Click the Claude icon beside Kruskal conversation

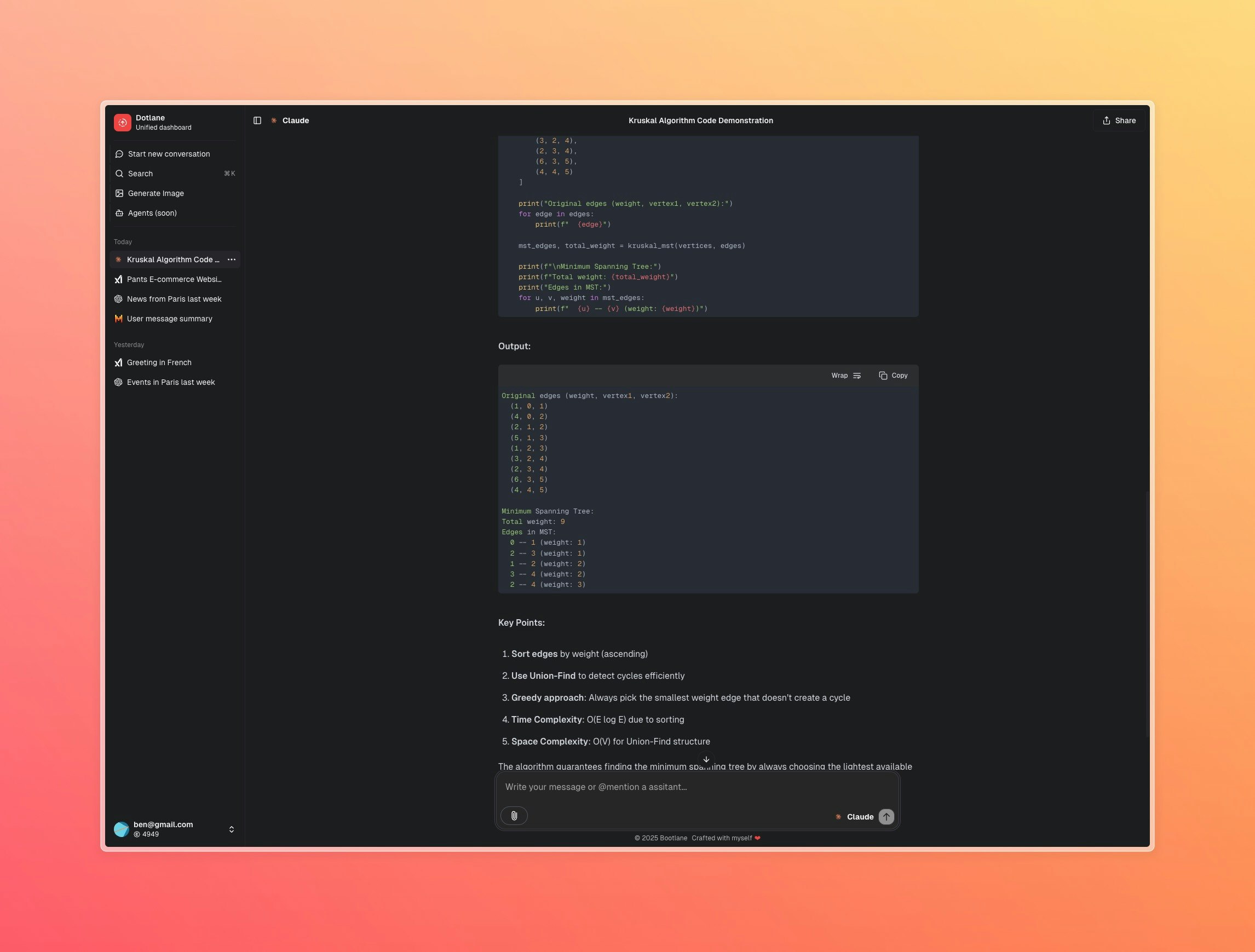(x=118, y=259)
